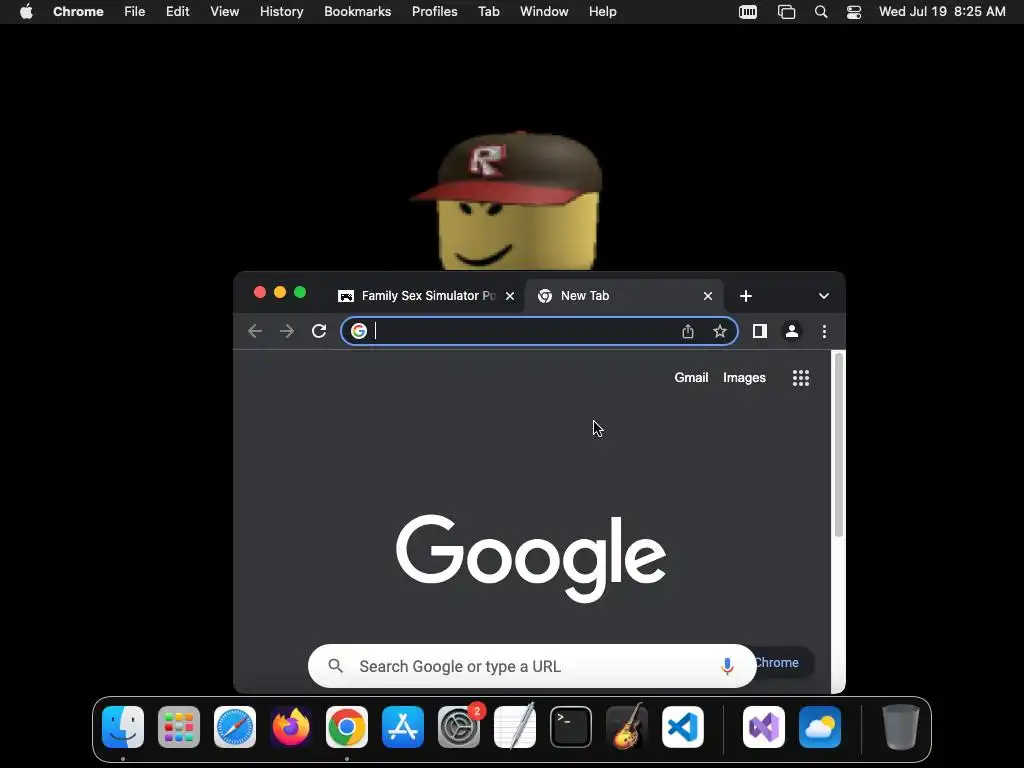
Task: Open the Images link
Action: [744, 377]
